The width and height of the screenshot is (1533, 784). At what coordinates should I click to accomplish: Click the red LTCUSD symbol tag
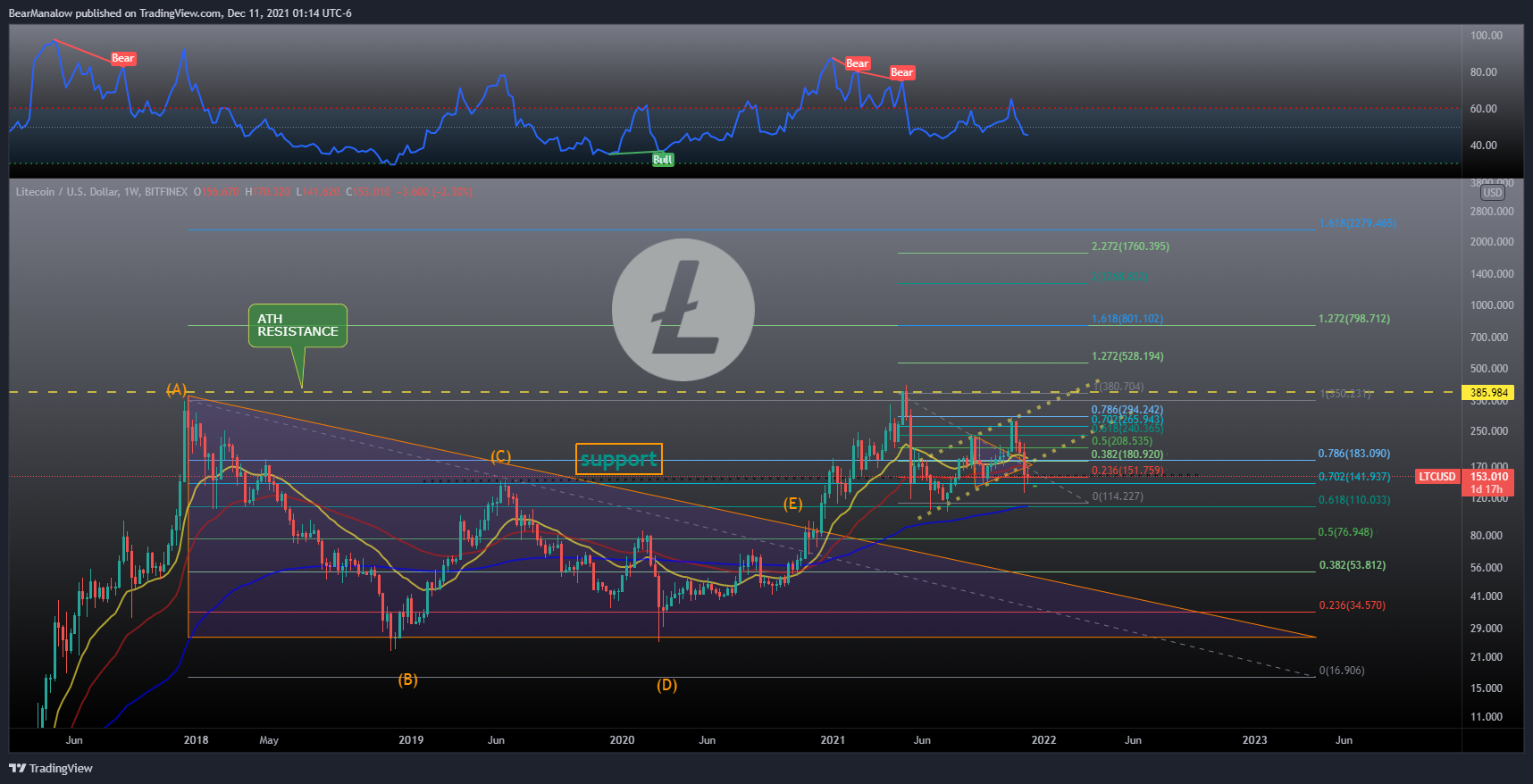[x=1437, y=477]
